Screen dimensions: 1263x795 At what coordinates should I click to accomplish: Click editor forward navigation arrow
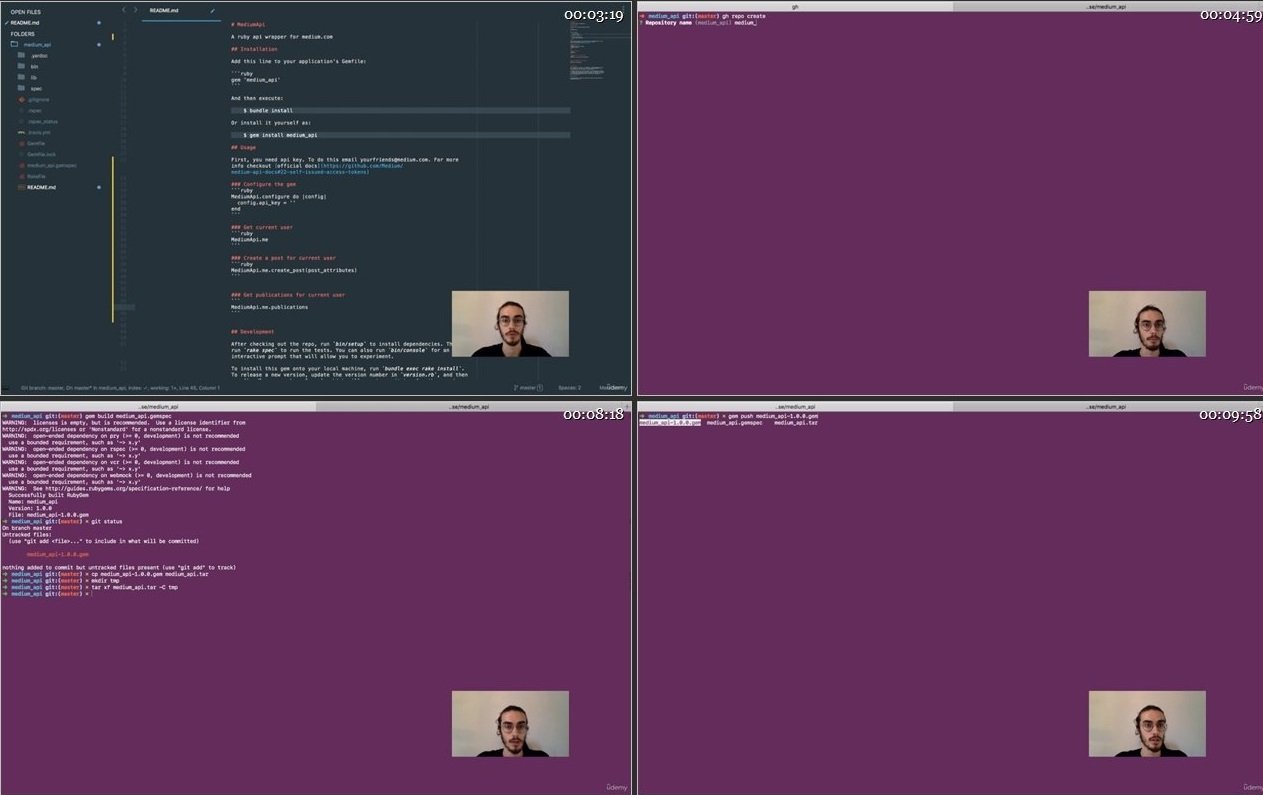tap(135, 10)
